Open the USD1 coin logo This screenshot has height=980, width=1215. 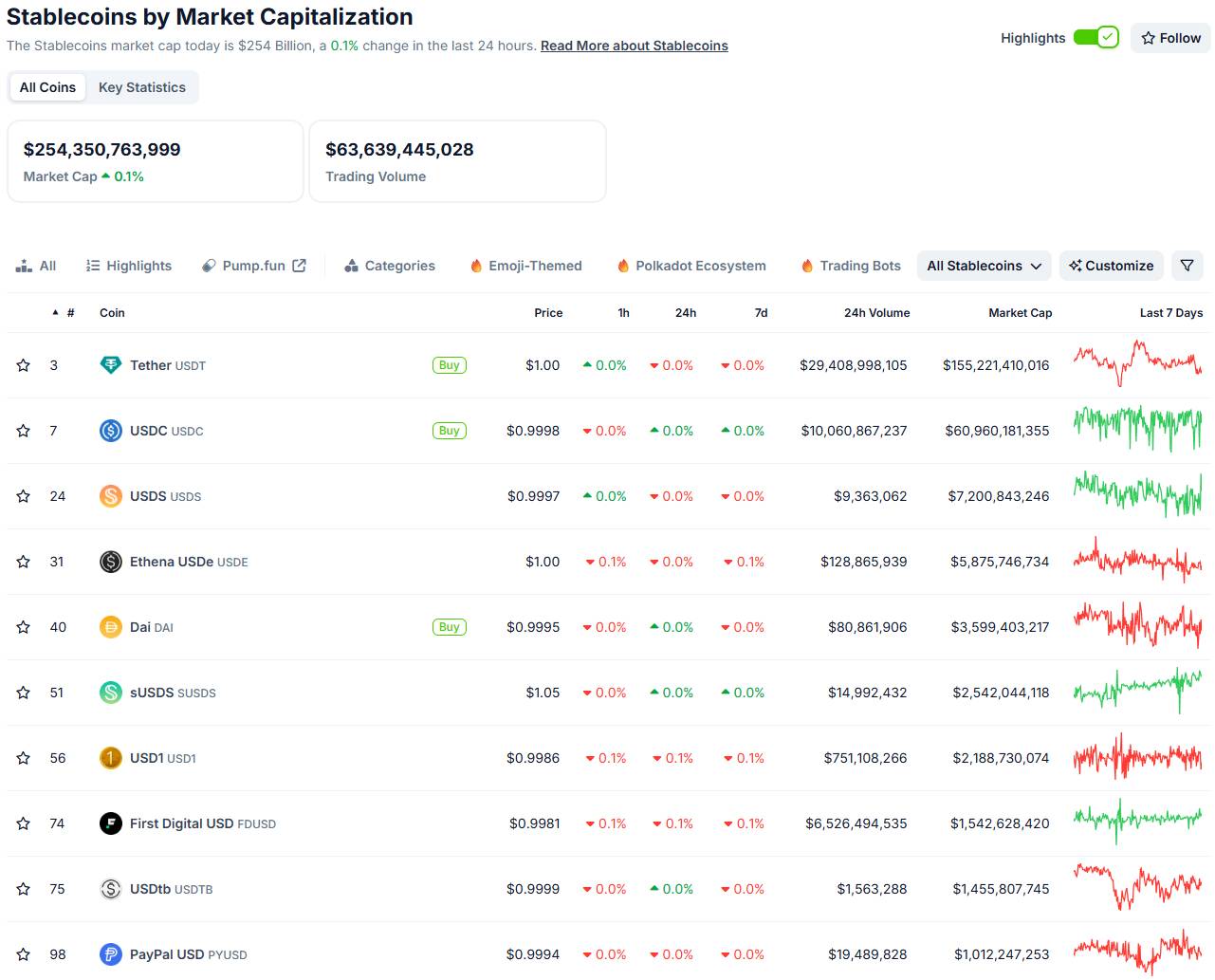pos(111,758)
